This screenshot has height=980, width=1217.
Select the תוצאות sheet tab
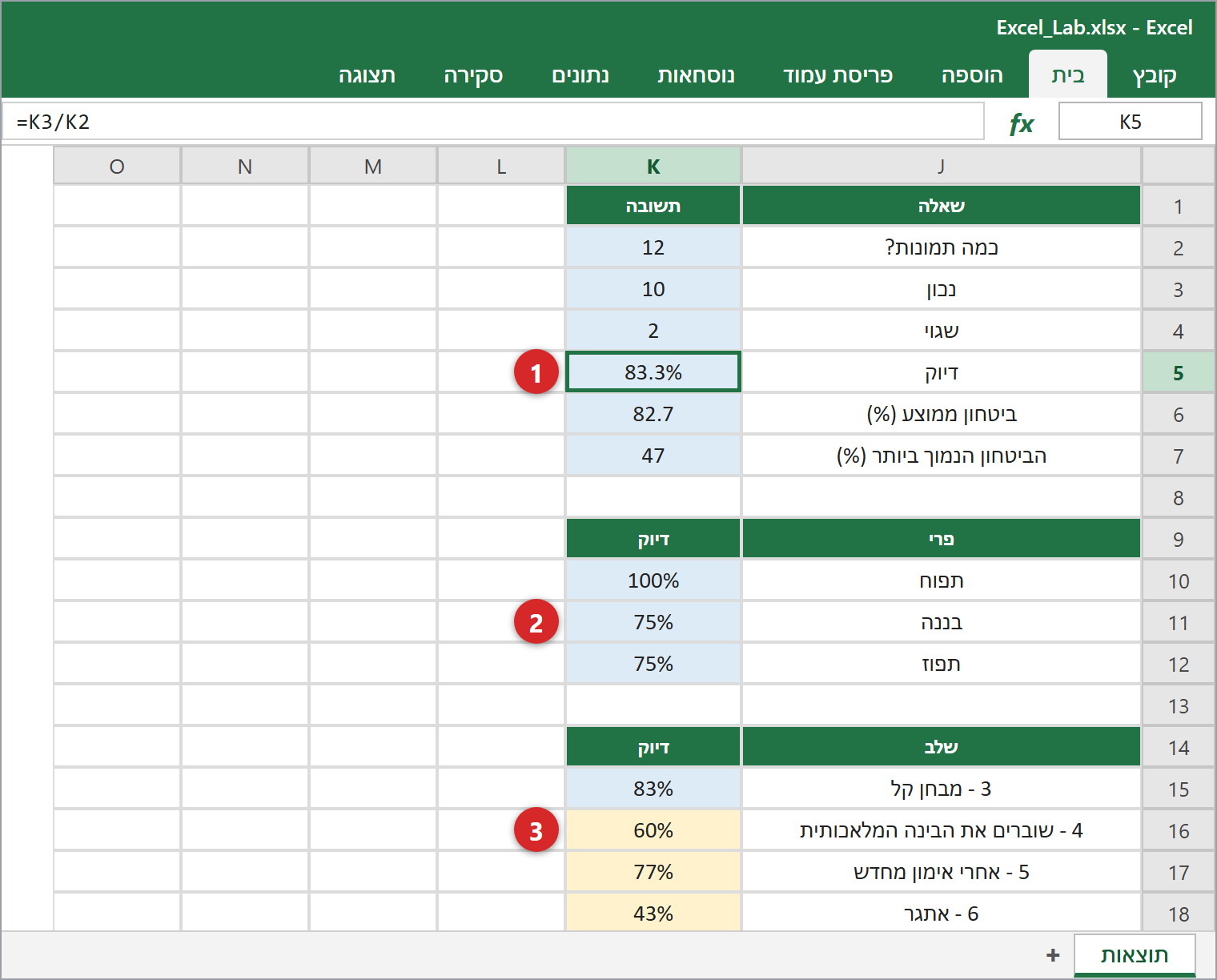coord(1135,955)
